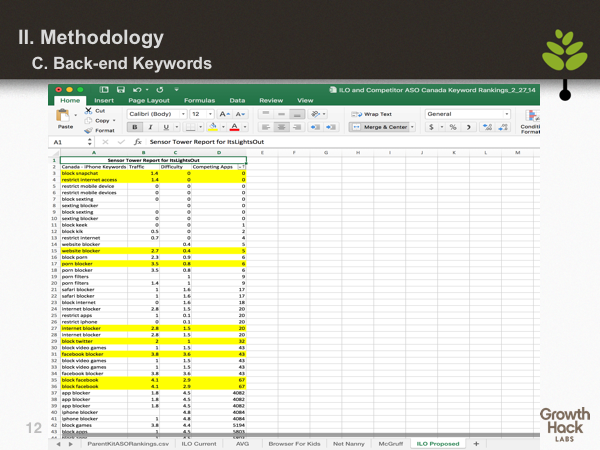Toggle center horizontal alignment
The height and width of the screenshot is (450, 600).
click(x=281, y=127)
